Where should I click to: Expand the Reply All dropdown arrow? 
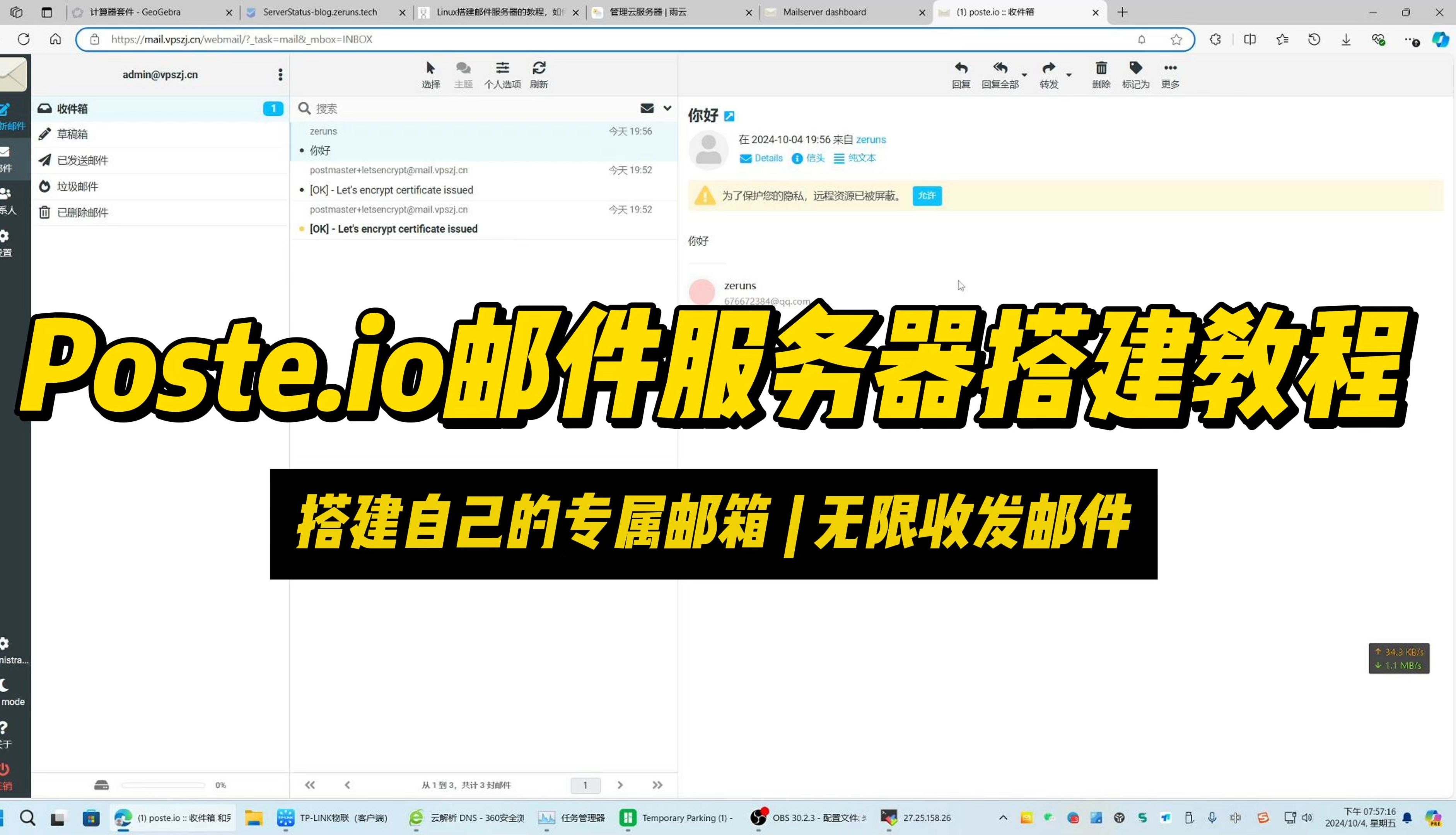point(1024,75)
